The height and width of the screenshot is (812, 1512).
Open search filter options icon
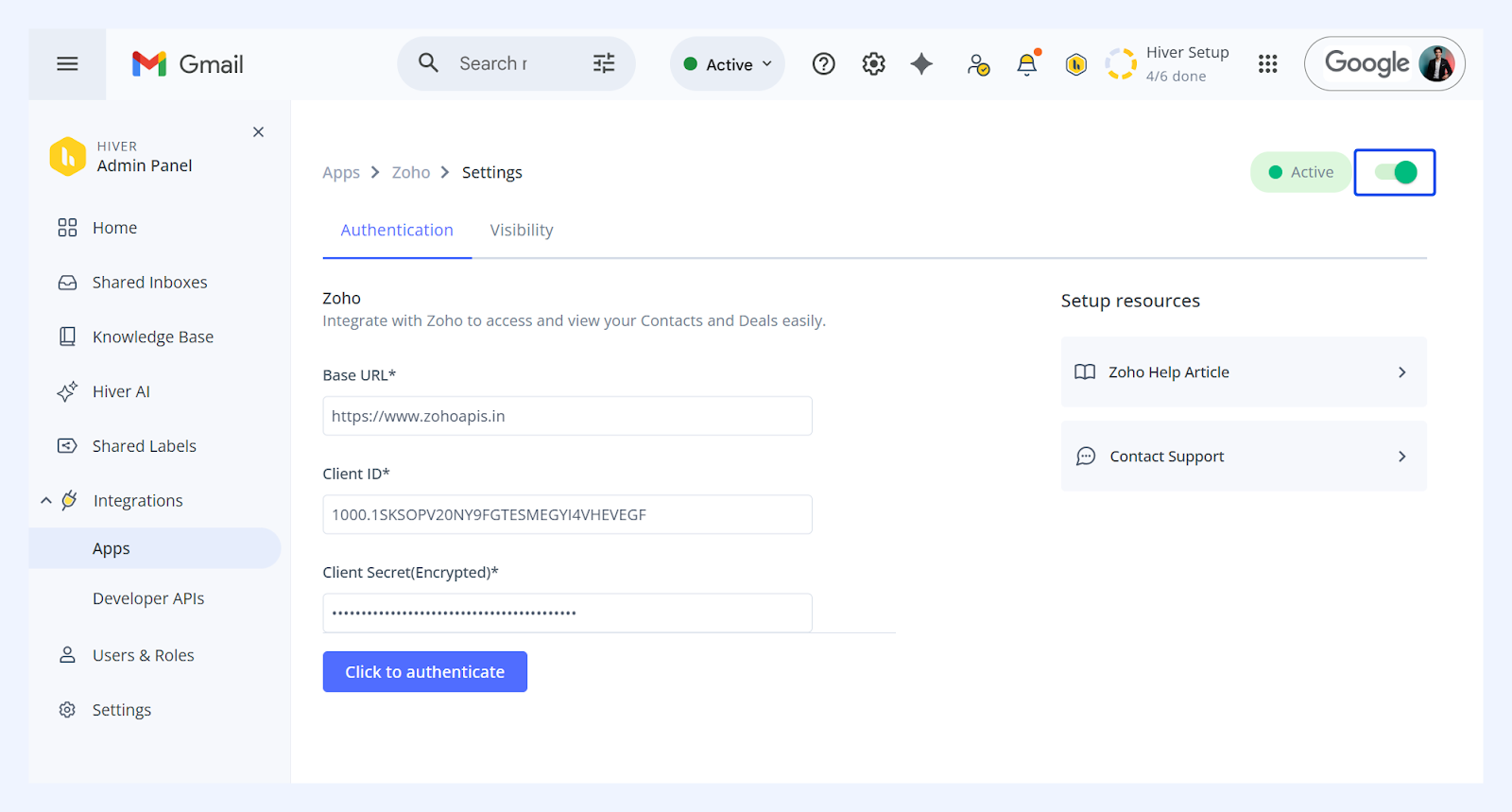click(604, 63)
